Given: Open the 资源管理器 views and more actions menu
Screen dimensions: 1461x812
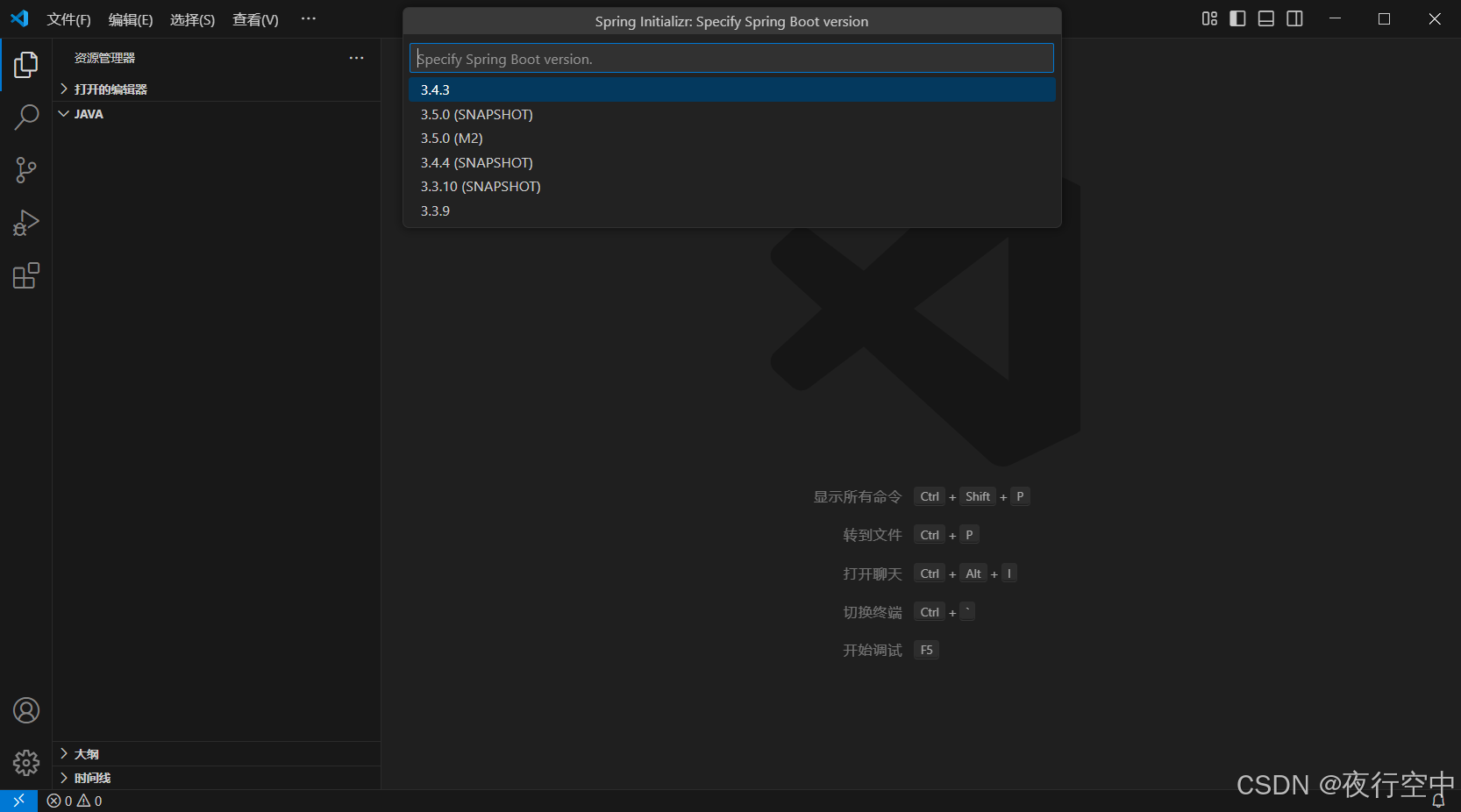Looking at the screenshot, I should 356,58.
